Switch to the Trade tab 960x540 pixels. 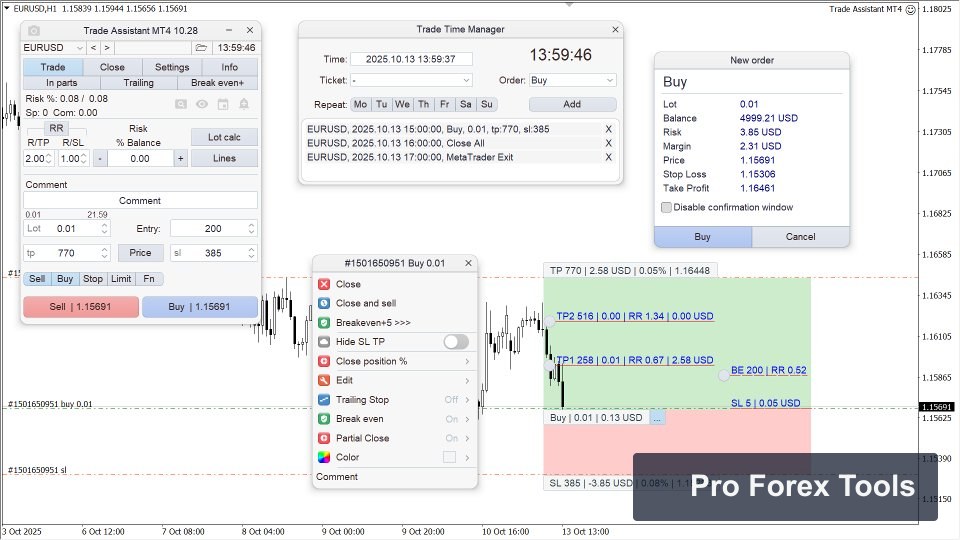pyautogui.click(x=53, y=67)
